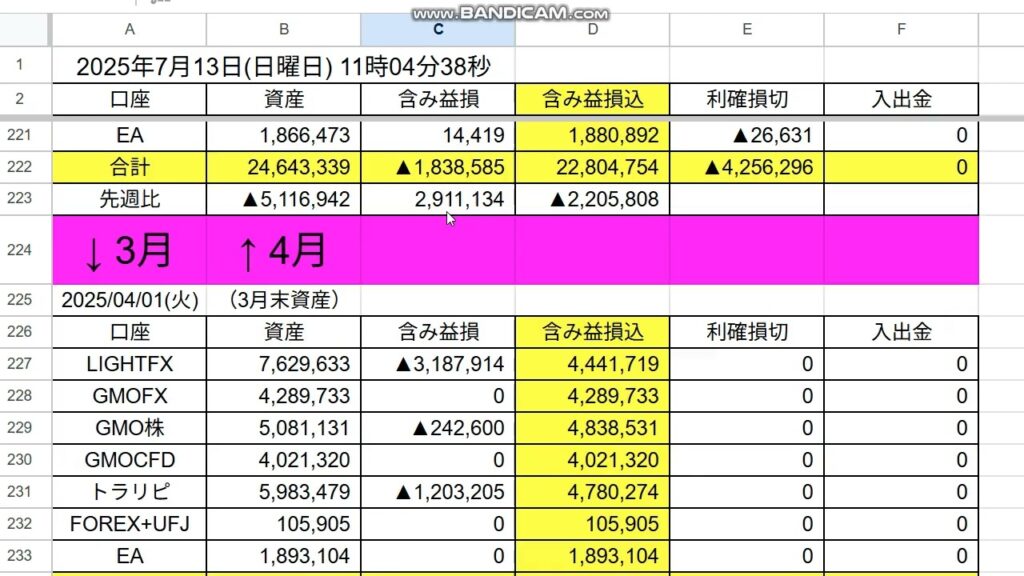The image size is (1024, 576).
Task: Click the ↑4月 magenta cell
Action: tap(283, 250)
